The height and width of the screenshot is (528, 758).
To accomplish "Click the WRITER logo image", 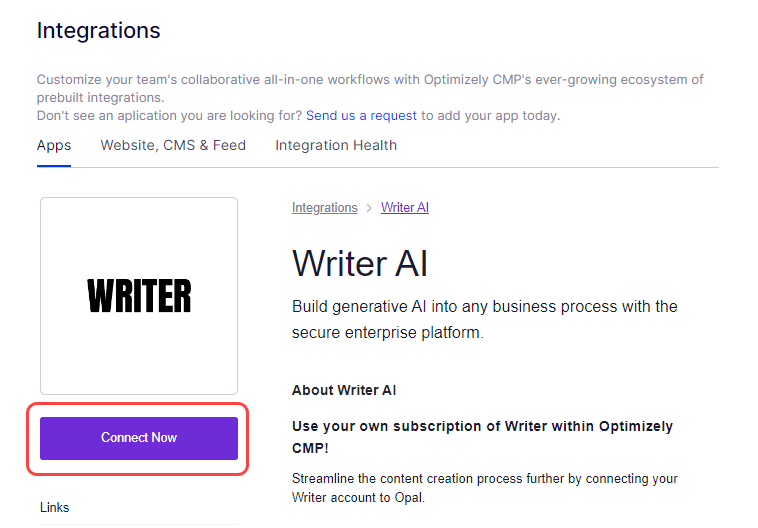I will pyautogui.click(x=139, y=295).
